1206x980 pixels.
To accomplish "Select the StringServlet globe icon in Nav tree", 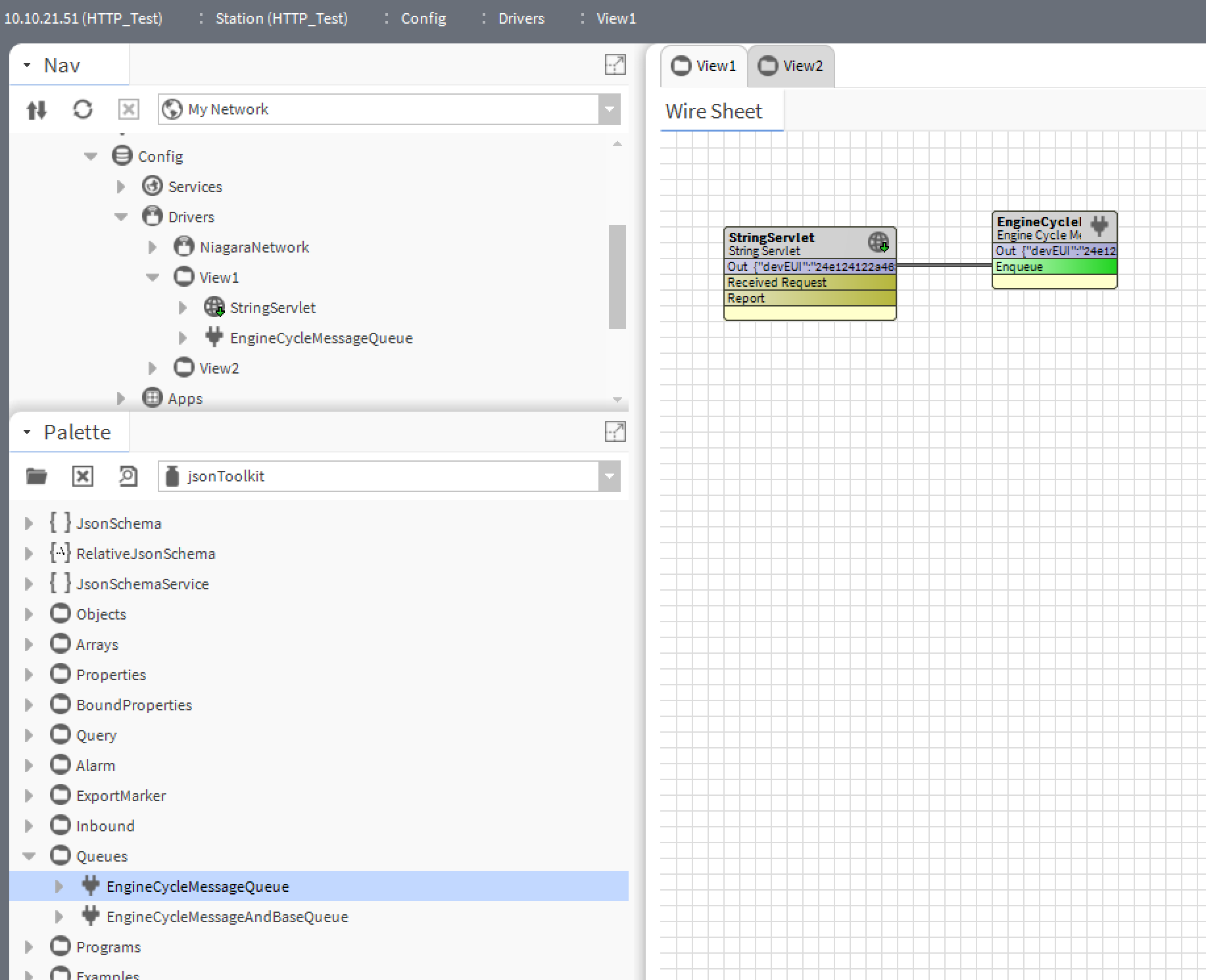I will [214, 307].
